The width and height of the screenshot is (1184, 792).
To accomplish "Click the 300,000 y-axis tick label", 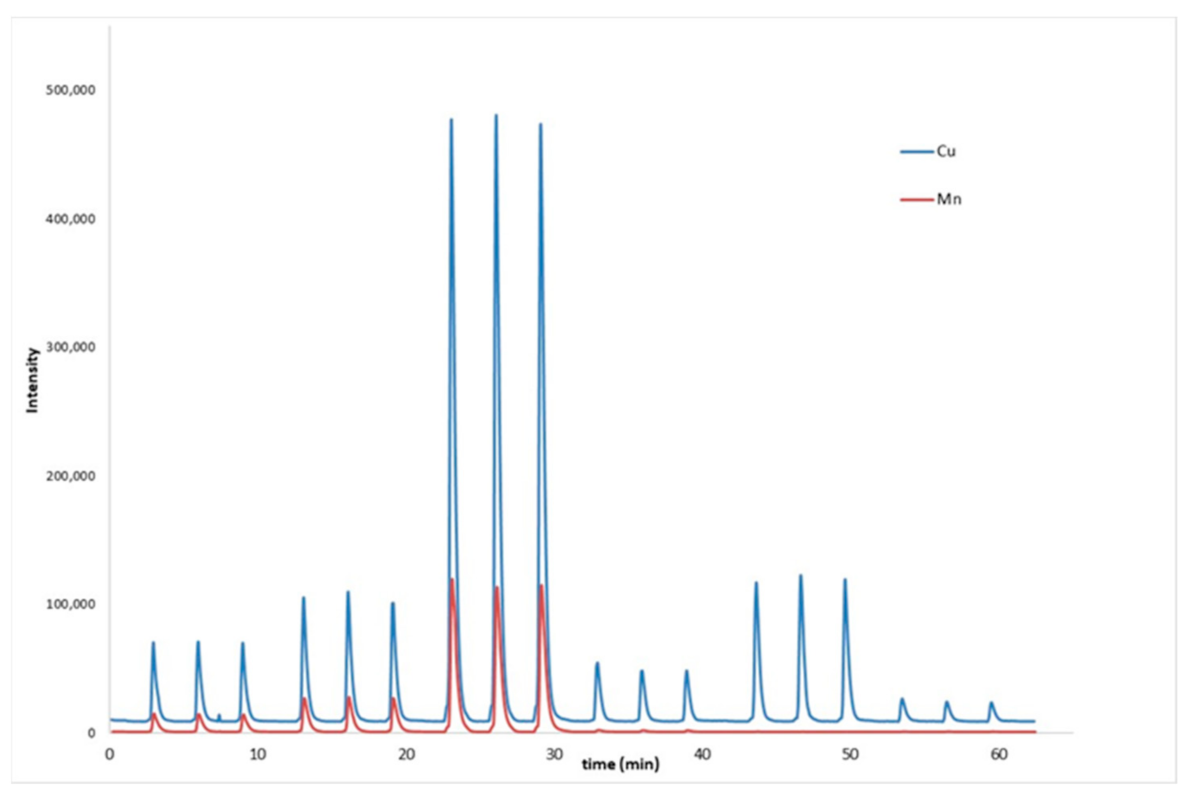I will point(68,347).
